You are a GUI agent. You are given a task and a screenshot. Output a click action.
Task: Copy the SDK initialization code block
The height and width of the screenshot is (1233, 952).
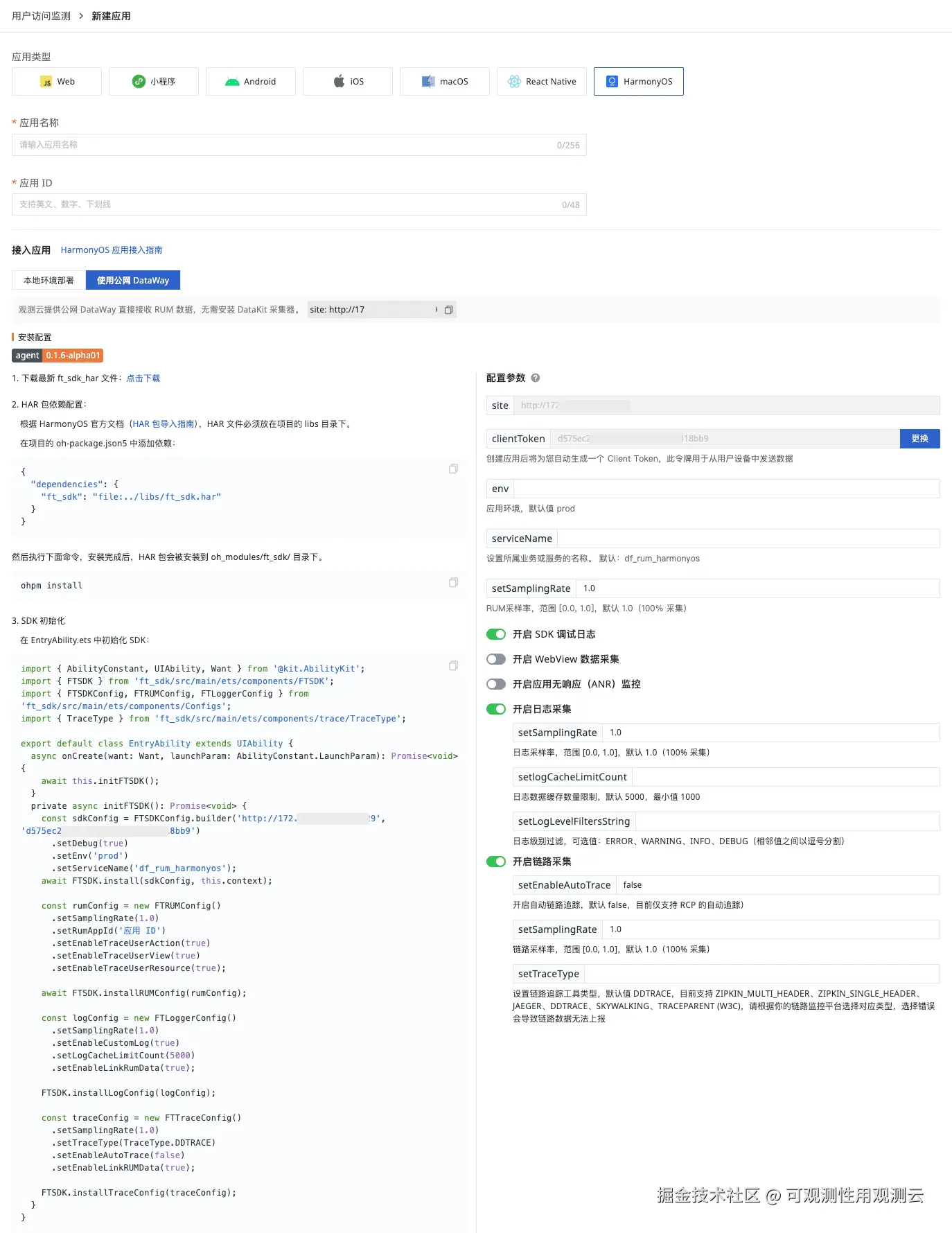tap(453, 666)
